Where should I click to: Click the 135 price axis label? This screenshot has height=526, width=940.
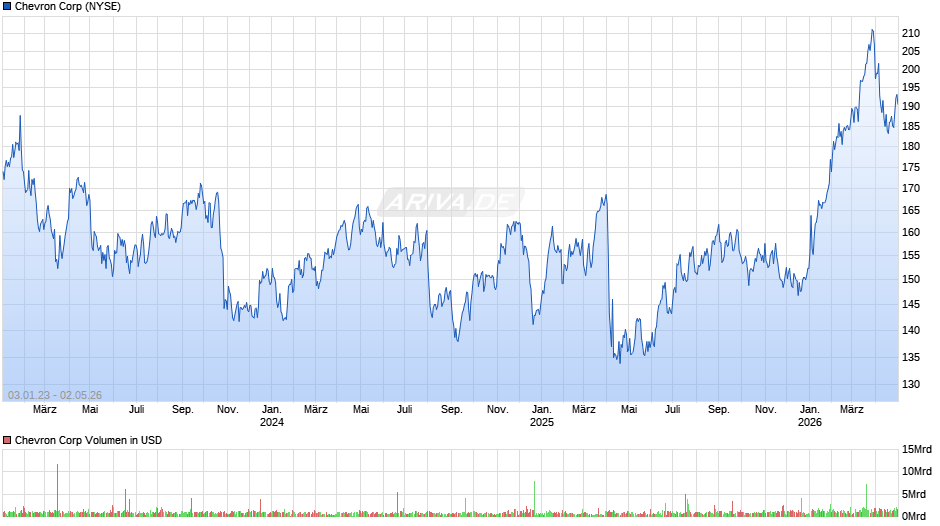click(x=911, y=357)
